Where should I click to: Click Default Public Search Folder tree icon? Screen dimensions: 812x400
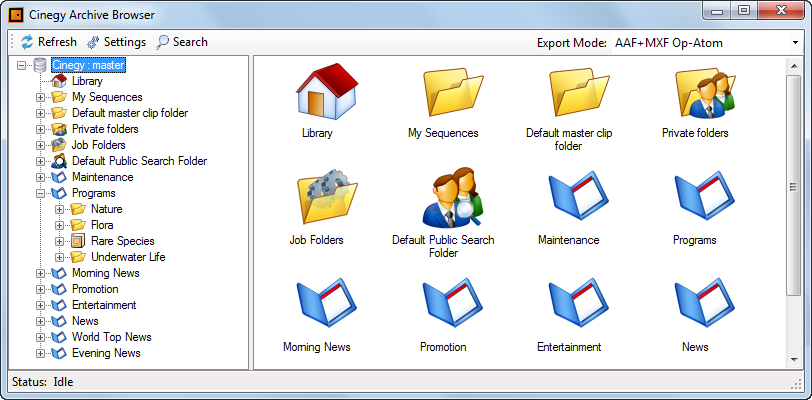(59, 161)
